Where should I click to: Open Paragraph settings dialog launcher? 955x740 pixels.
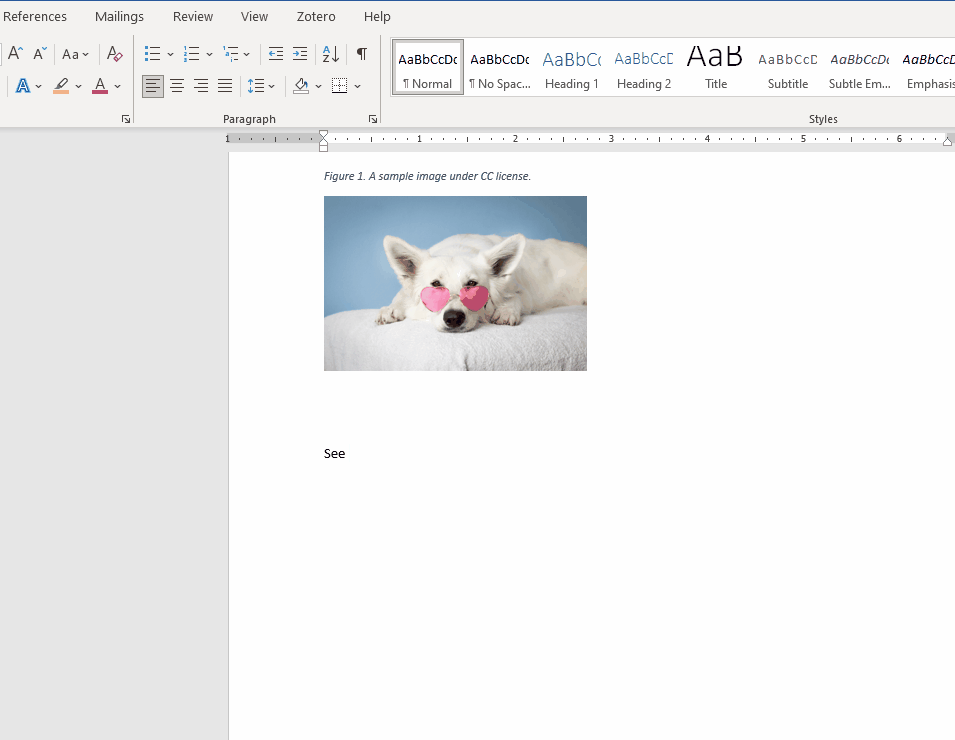click(x=373, y=119)
